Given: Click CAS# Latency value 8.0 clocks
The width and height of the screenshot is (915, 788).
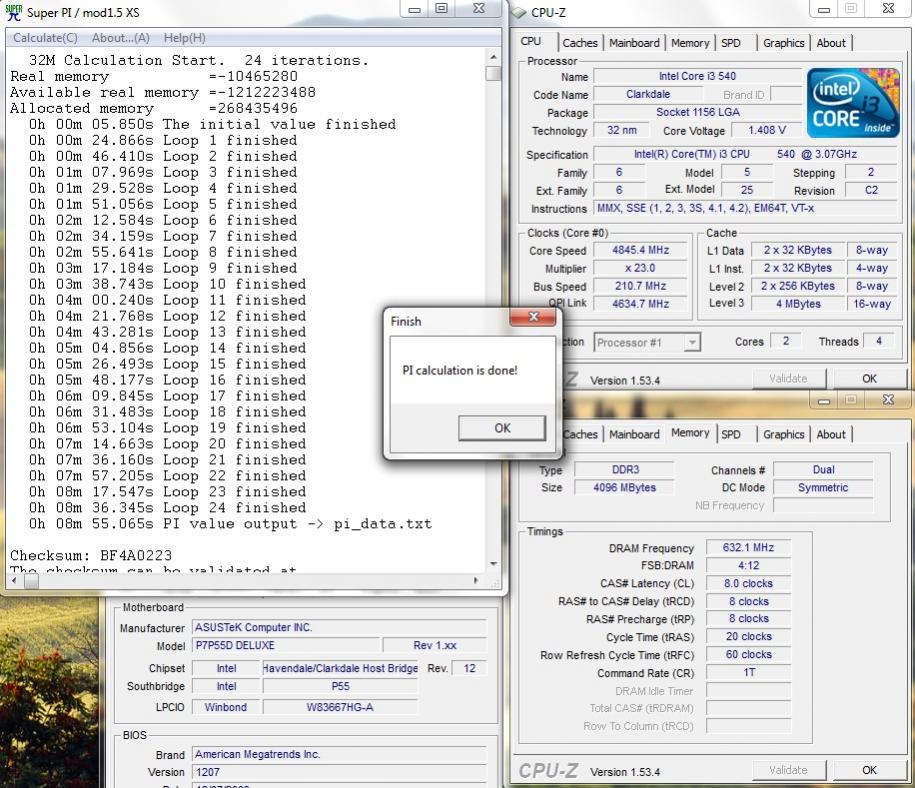Looking at the screenshot, I should (x=748, y=583).
